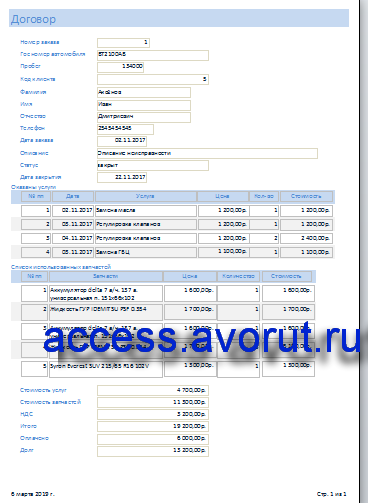The image size is (368, 503).
Task: Click the Оказаны услуги section label
Action: pos(33,187)
